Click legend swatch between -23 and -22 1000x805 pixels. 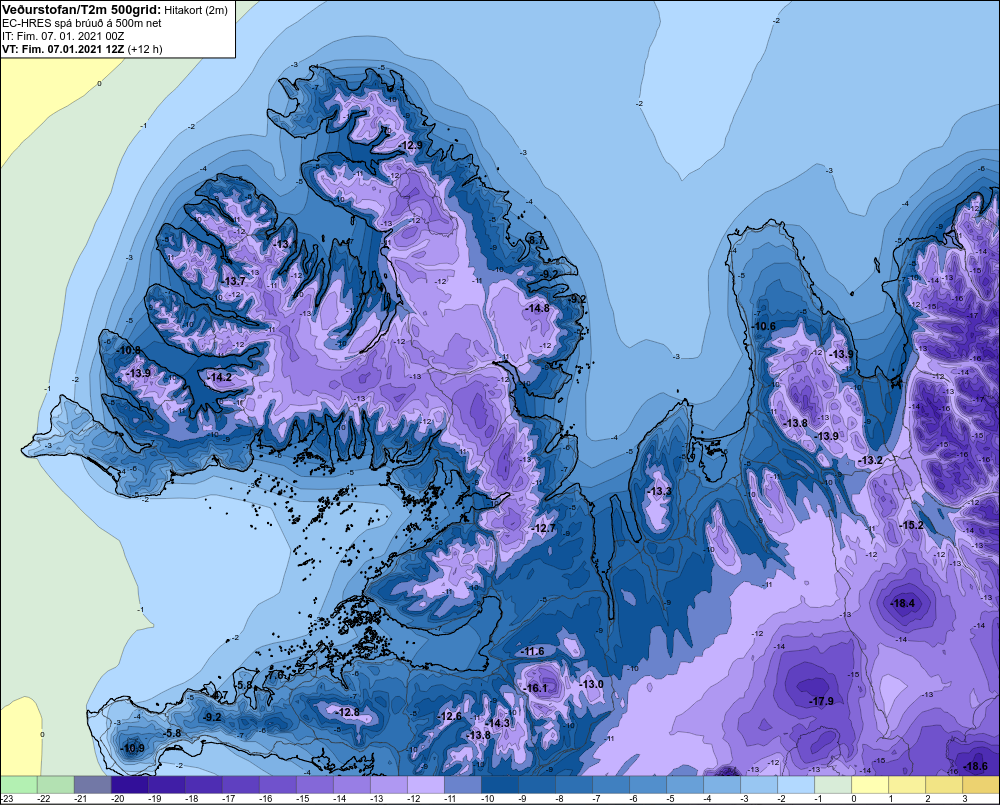(x=18, y=784)
